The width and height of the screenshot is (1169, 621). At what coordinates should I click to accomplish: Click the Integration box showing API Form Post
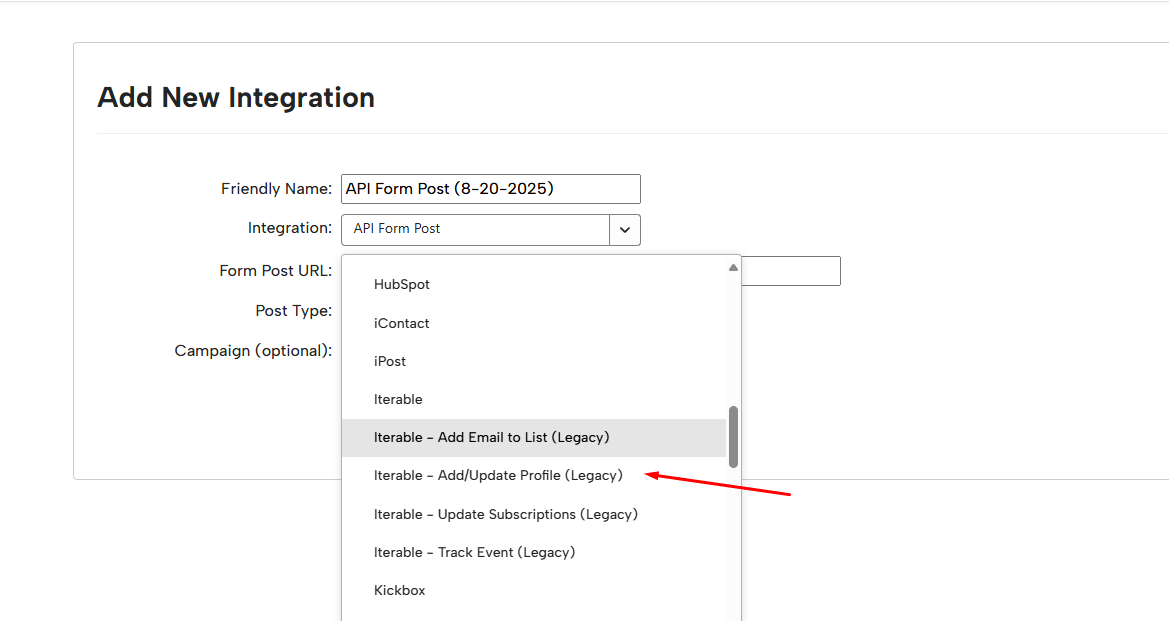click(475, 230)
